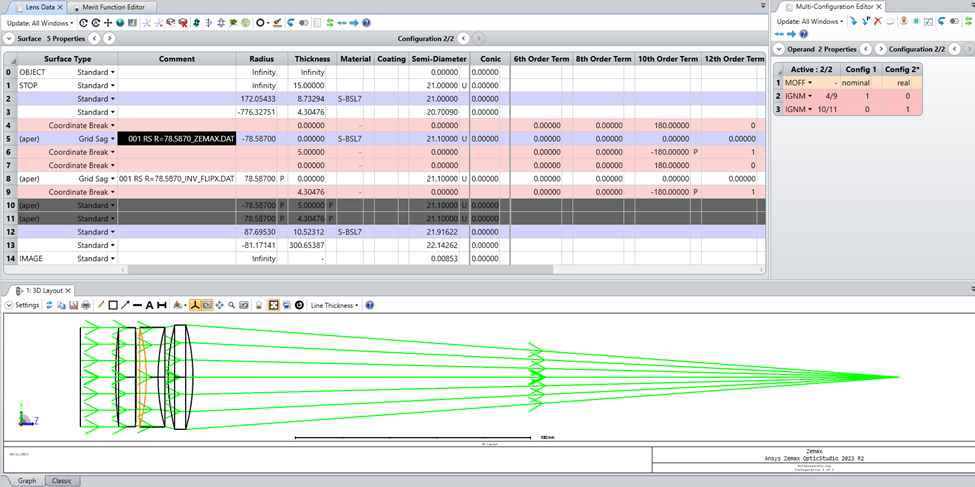Viewport: 975px width, 487px height.
Task: Go to next surface in Surface Properties
Action: pyautogui.click(x=109, y=39)
